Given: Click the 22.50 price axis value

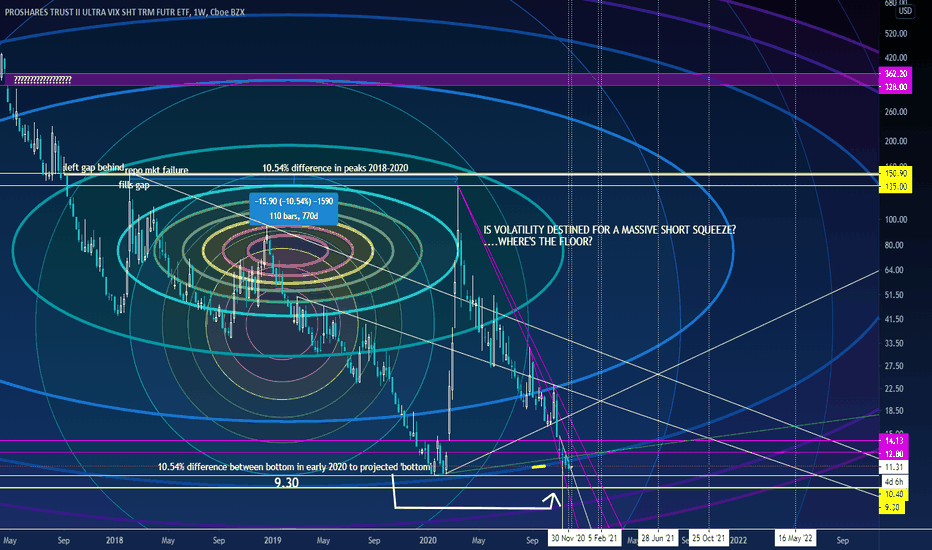Looking at the screenshot, I should pos(894,388).
